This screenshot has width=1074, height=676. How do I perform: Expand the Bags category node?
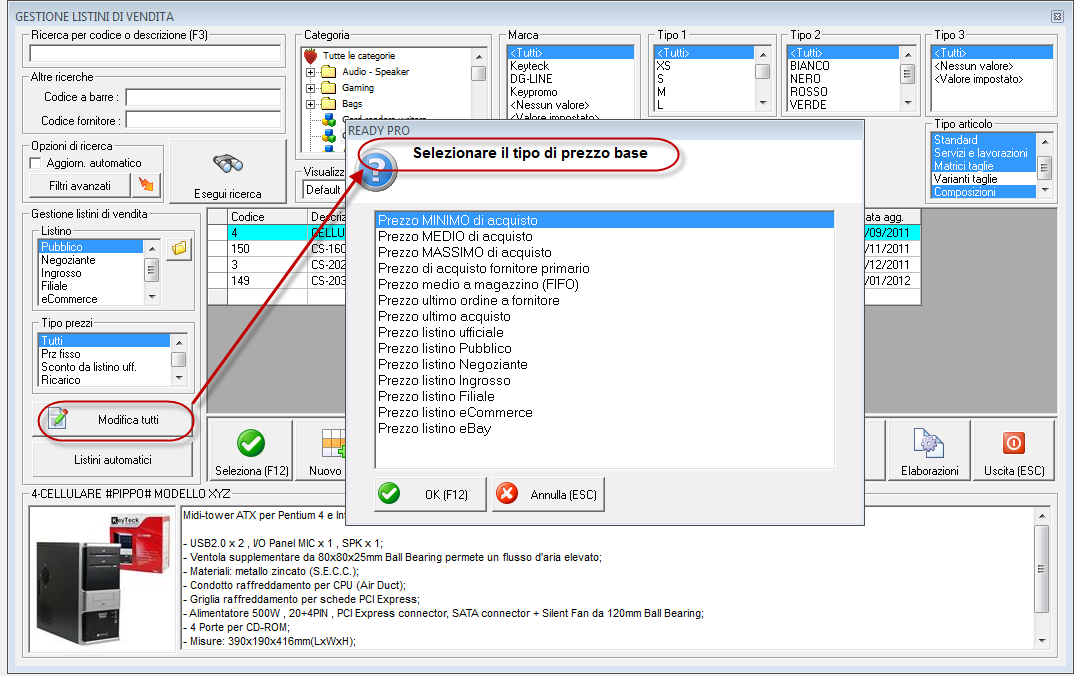pos(310,103)
